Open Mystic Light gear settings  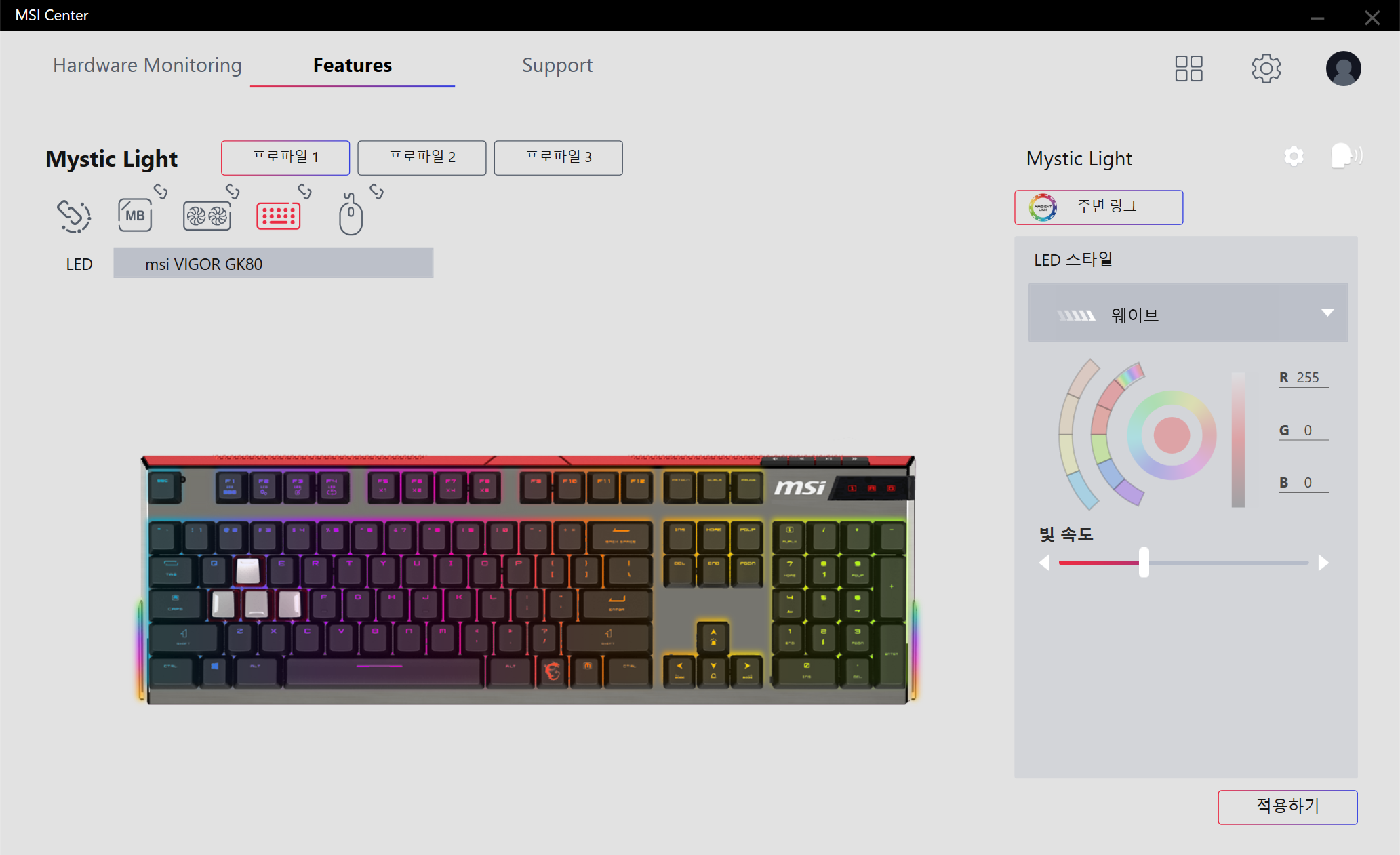(1294, 157)
